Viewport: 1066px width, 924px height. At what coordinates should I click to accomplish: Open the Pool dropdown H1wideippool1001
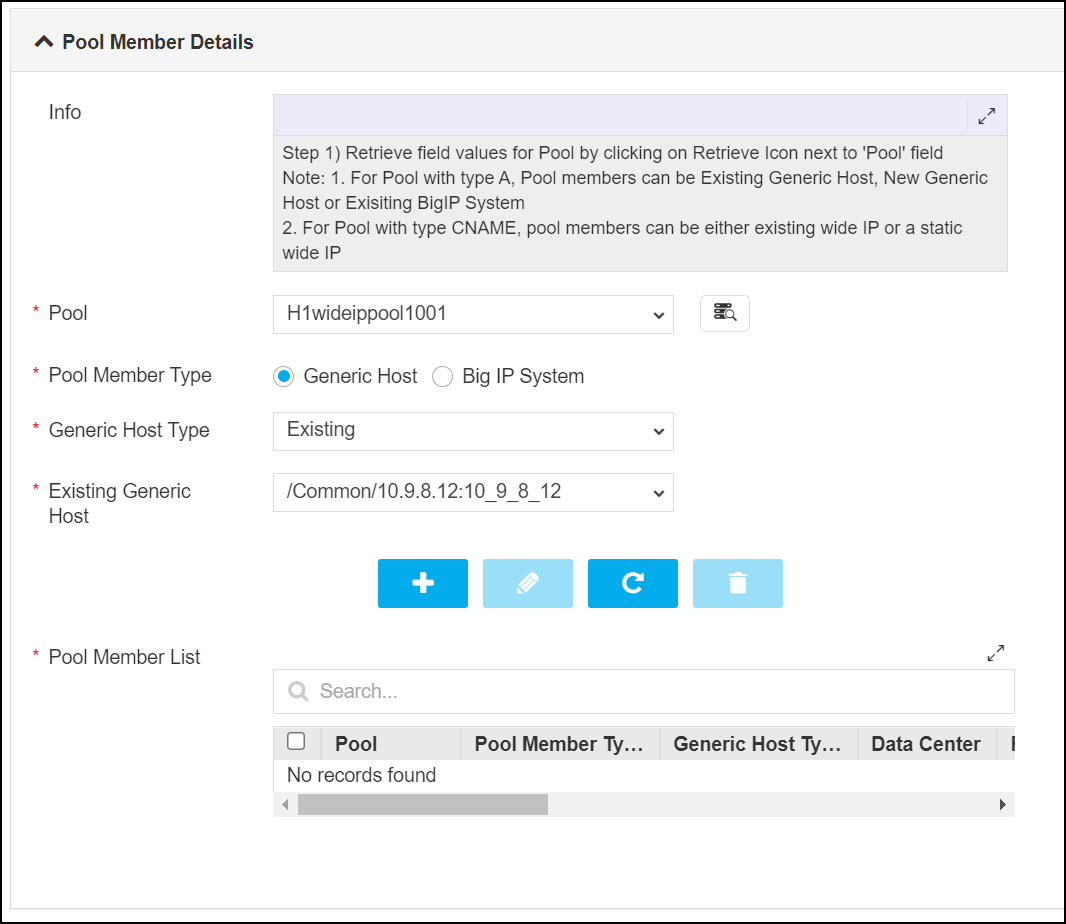[x=473, y=314]
